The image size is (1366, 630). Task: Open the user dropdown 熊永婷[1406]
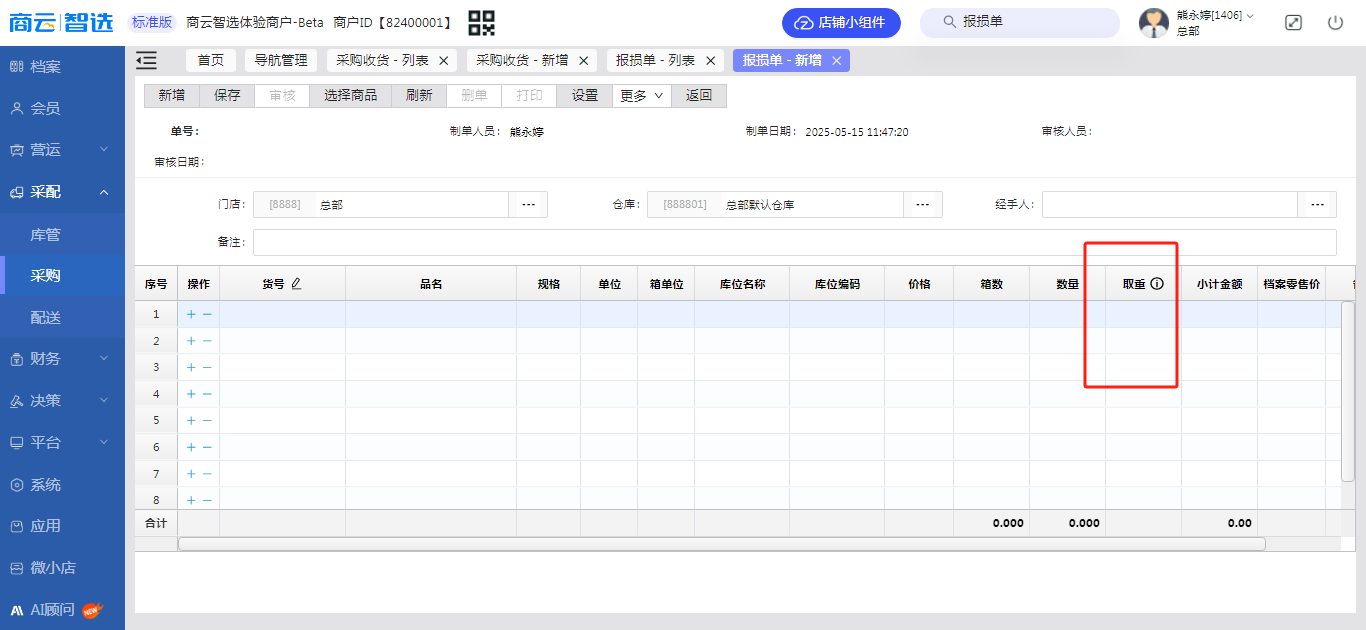coord(1215,15)
